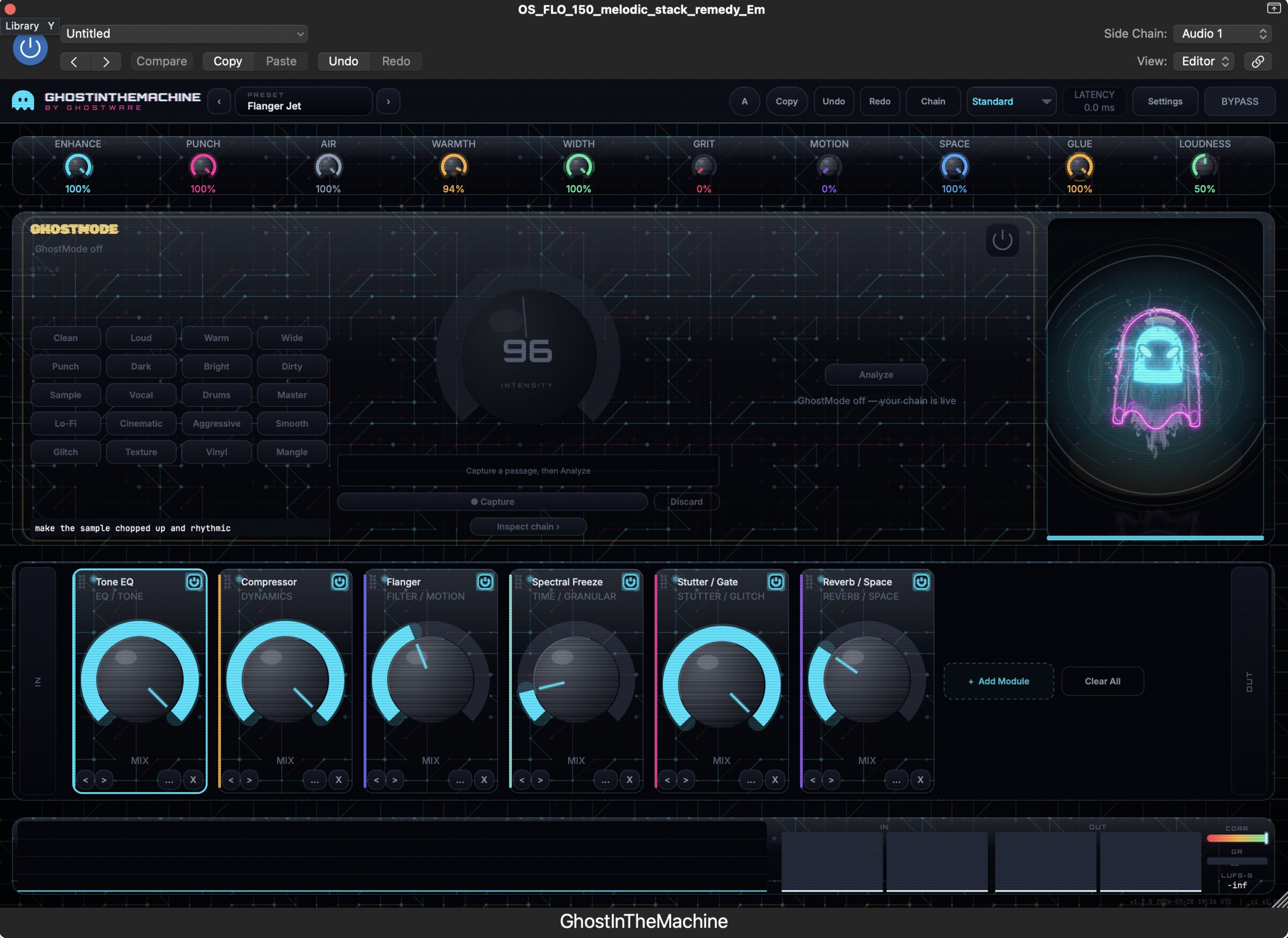
Task: Open the Standard quality mode dropdown
Action: [x=1011, y=101]
